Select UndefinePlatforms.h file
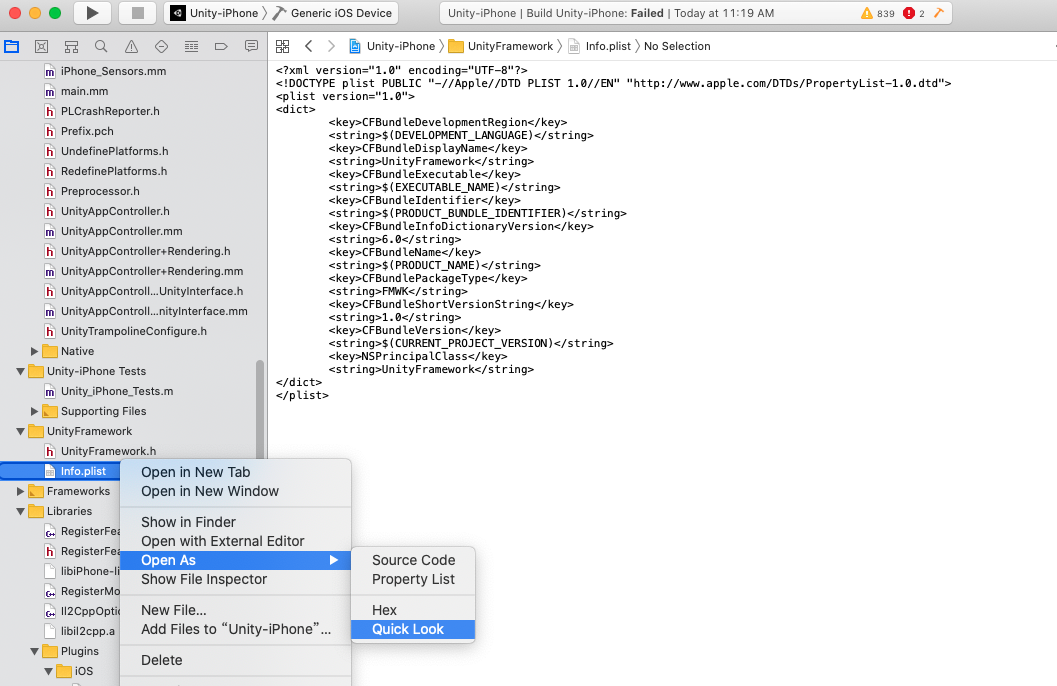The width and height of the screenshot is (1057, 686). 115,151
